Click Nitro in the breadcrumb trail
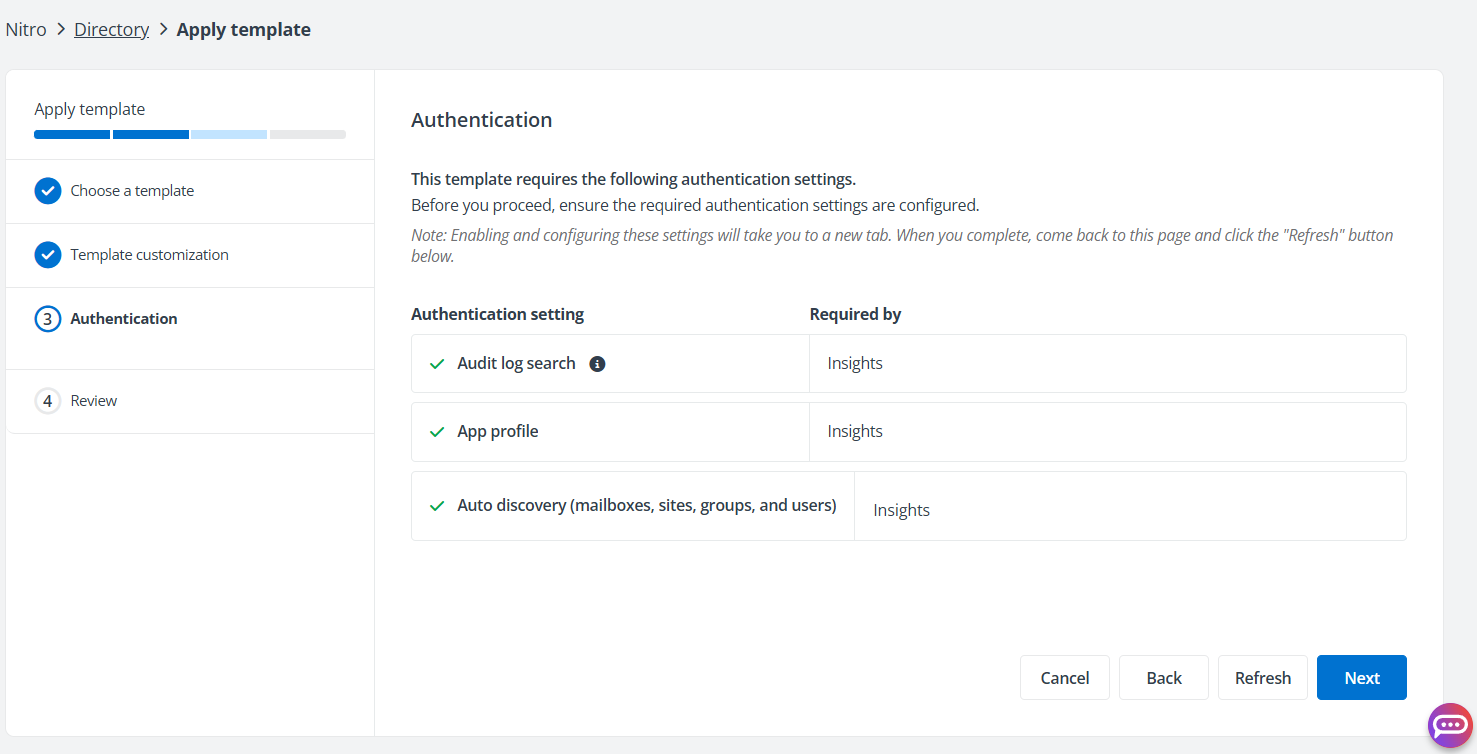 point(25,29)
